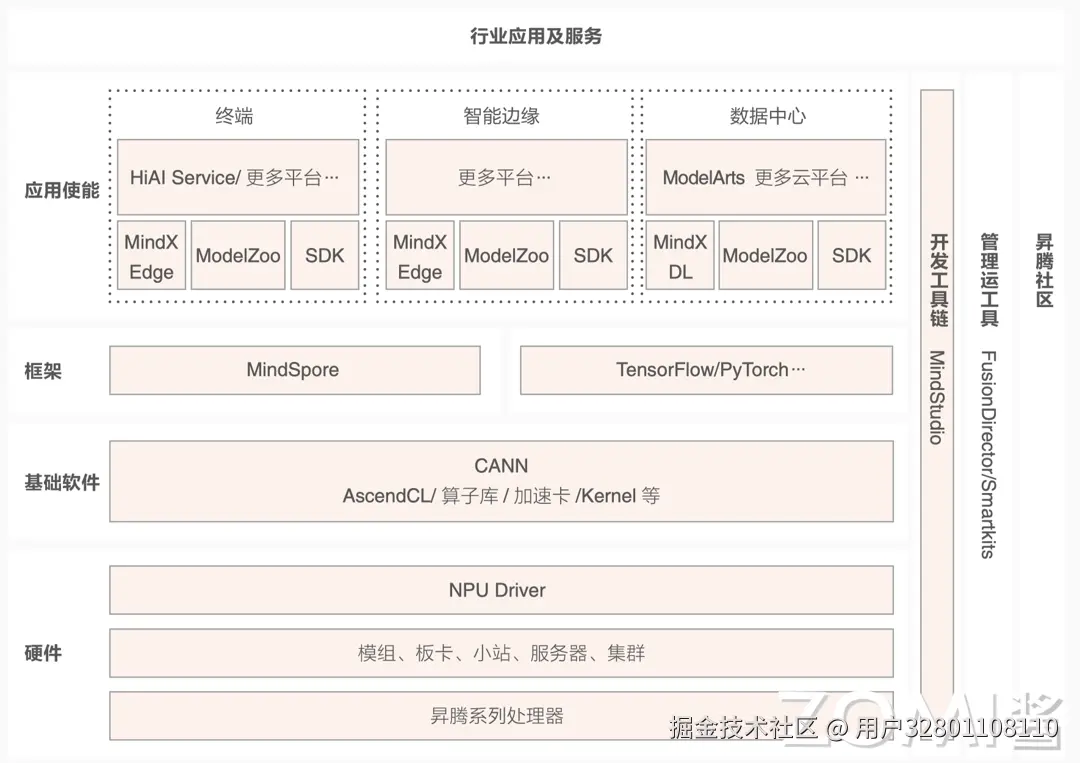Click the AscendCL/ 算子库 / 加速卡 line
Screen dimensions: 1080x763
[501, 496]
